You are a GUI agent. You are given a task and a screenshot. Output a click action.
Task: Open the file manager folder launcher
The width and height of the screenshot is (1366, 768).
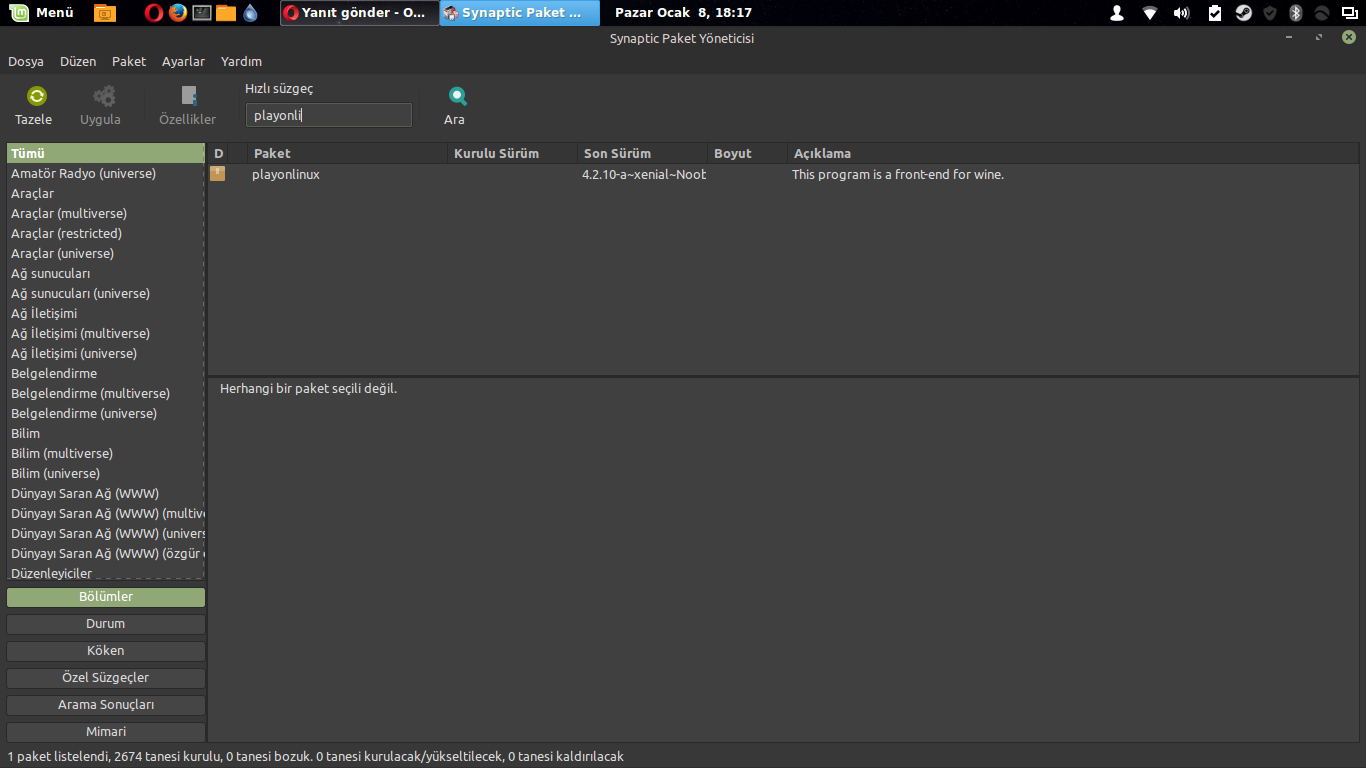coord(226,13)
